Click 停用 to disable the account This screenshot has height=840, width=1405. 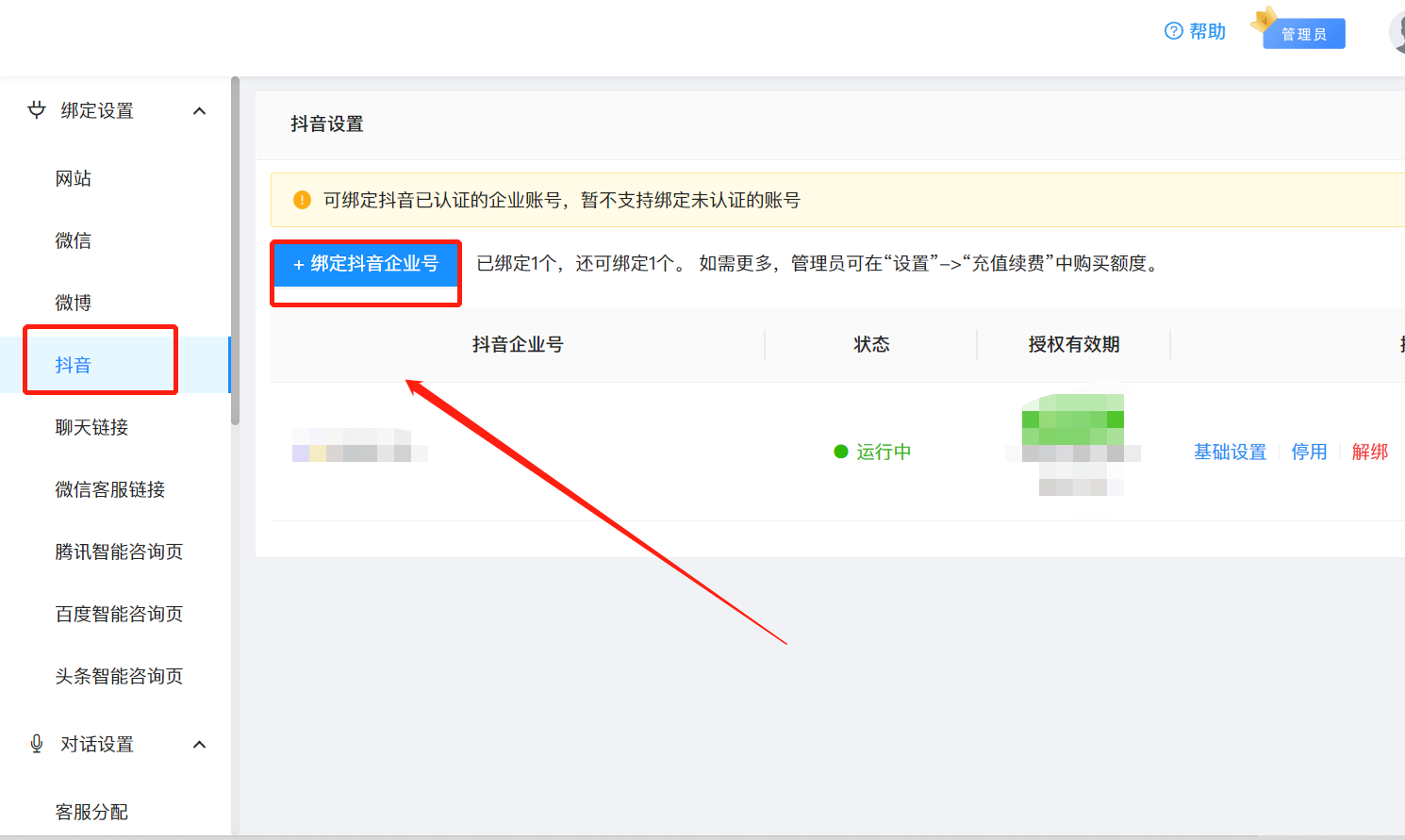point(1309,452)
